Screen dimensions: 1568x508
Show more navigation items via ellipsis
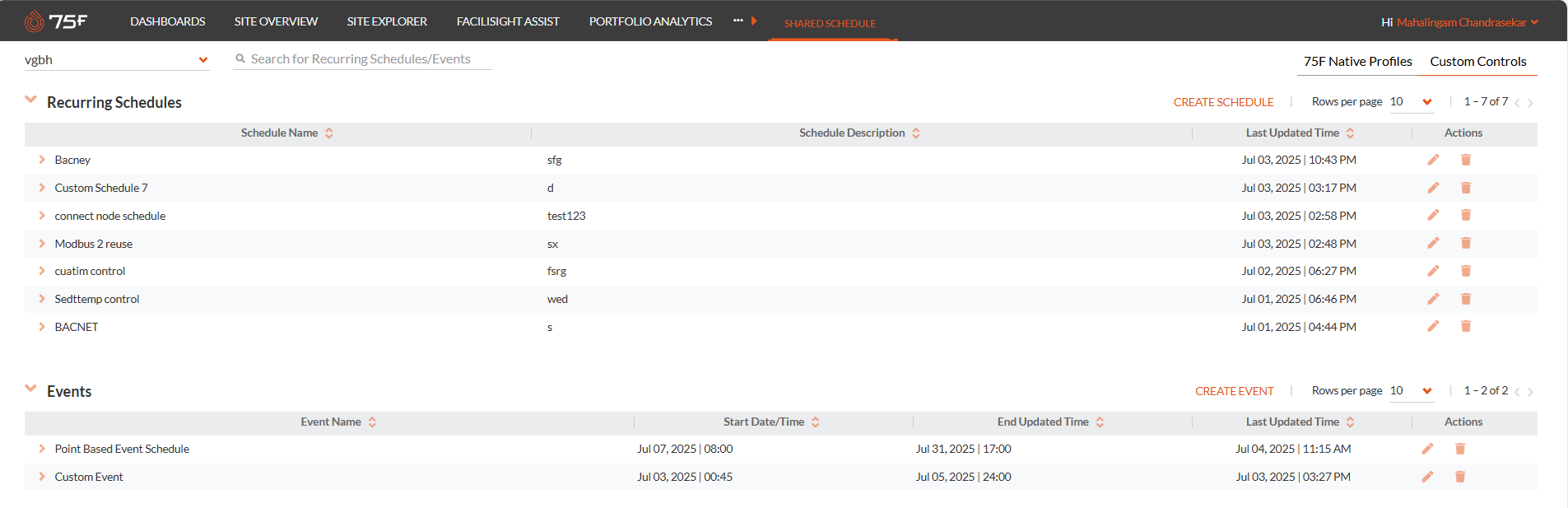click(738, 21)
